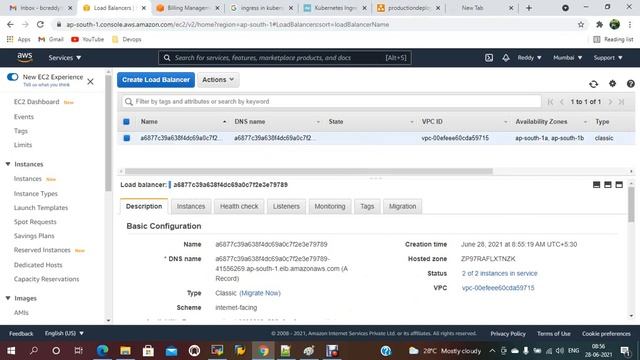Minimize the details pane layout icon
This screenshot has width=640, height=360.
click(x=596, y=185)
